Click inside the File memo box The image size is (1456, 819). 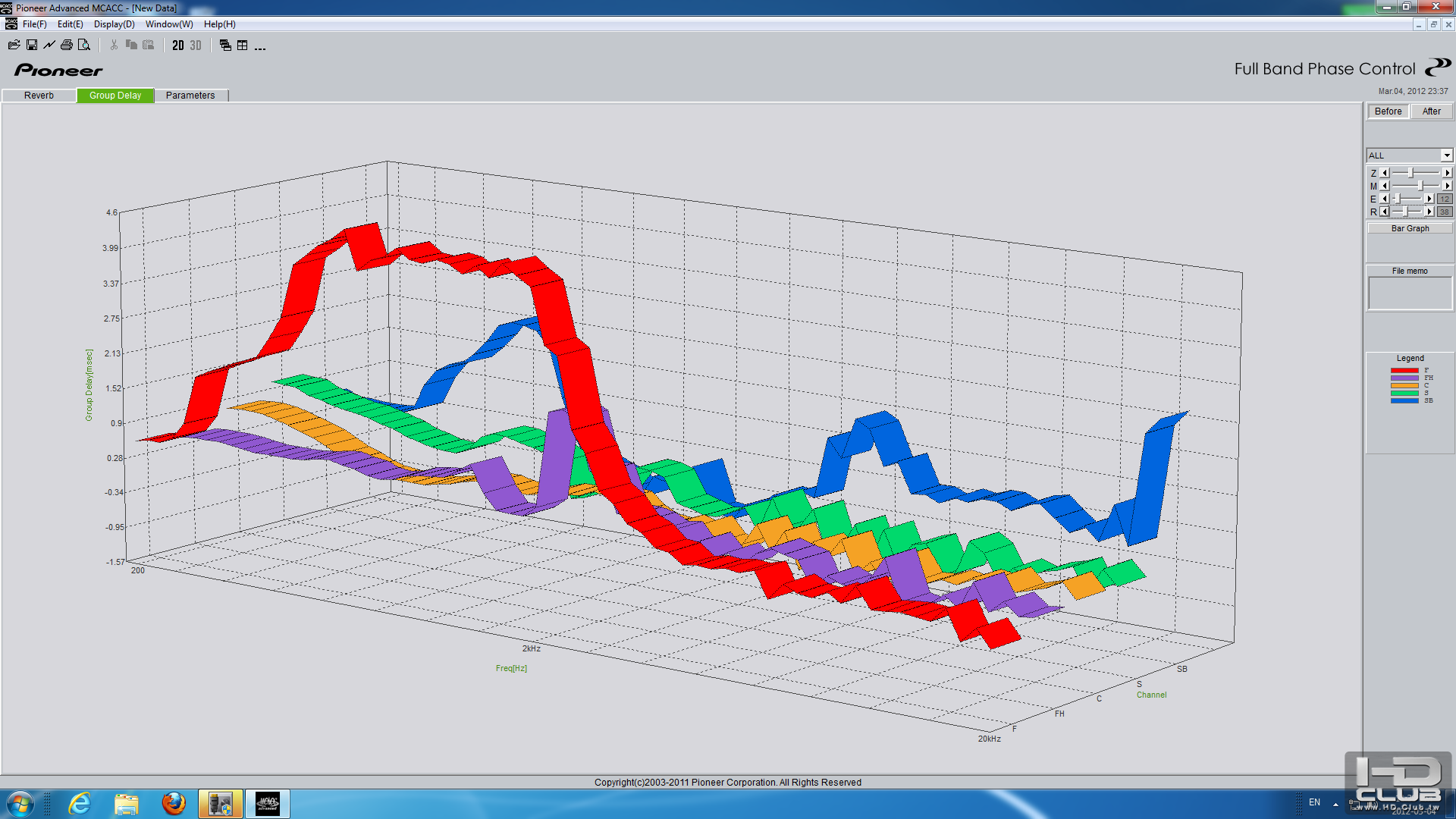pos(1410,293)
